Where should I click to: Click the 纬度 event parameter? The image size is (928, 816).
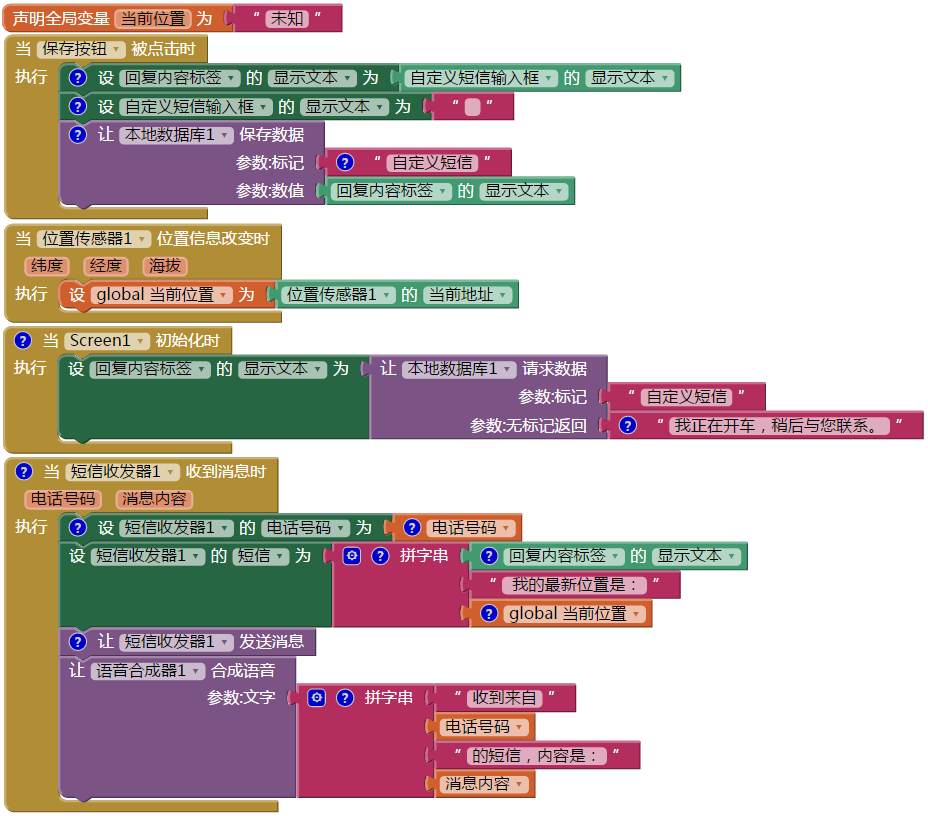pyautogui.click(x=48, y=266)
